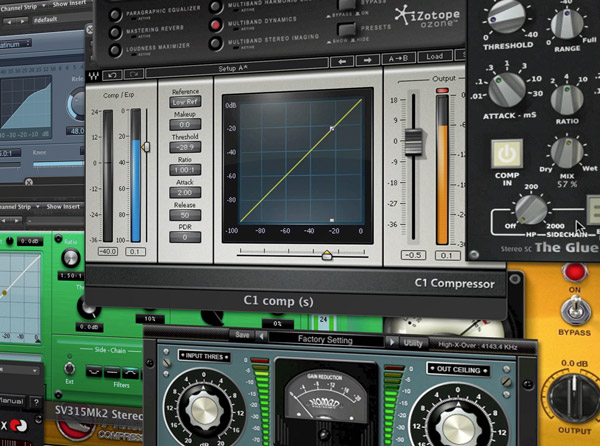The width and height of the screenshot is (600, 446).
Task: Go to next C1 preset with right arrow
Action: pos(367,60)
